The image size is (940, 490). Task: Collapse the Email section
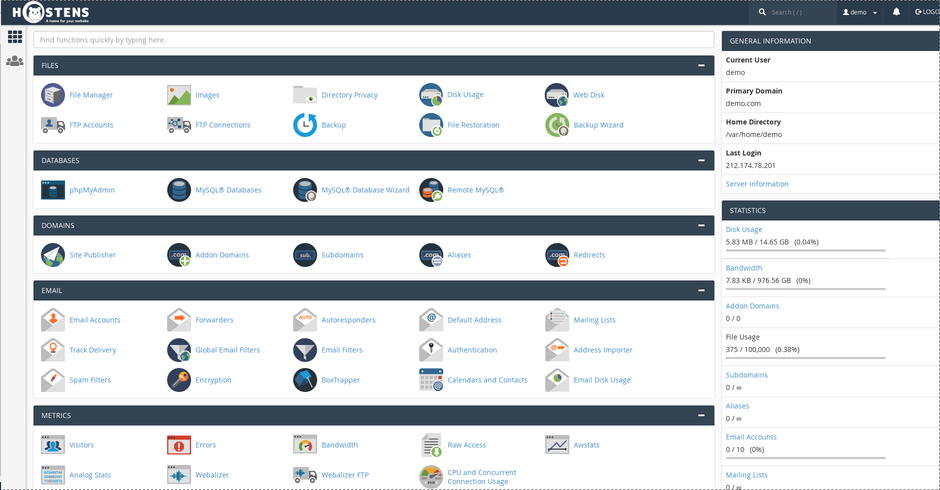(x=701, y=290)
